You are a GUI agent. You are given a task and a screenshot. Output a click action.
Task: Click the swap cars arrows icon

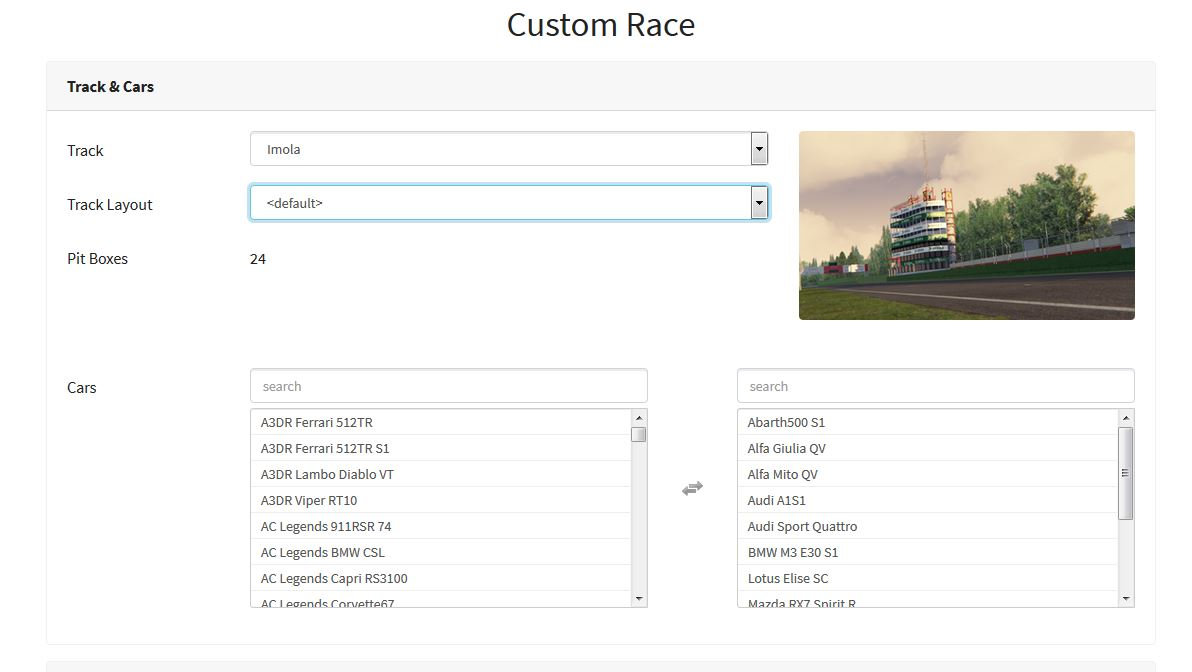click(692, 488)
